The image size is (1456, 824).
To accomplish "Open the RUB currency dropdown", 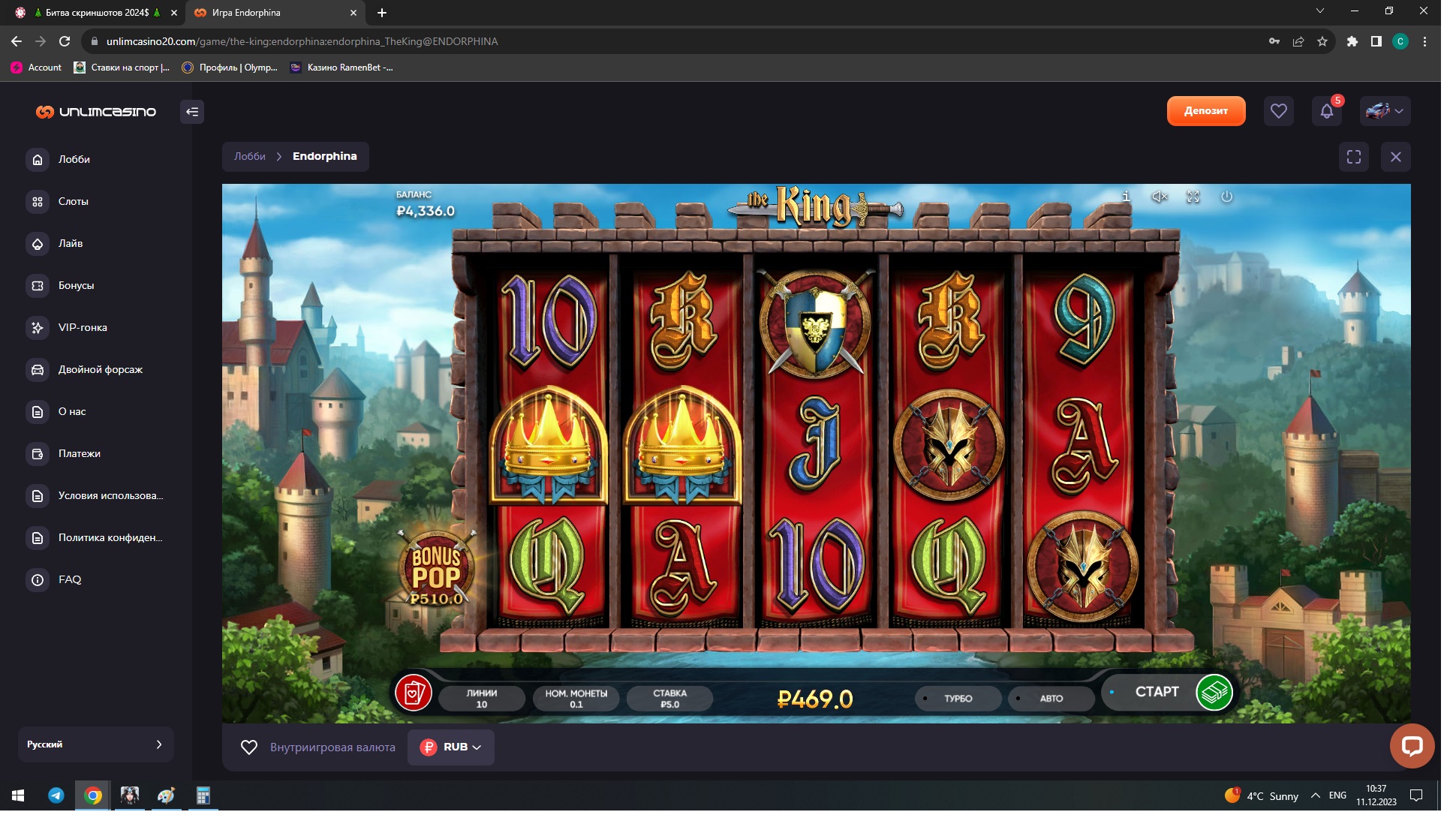I will click(x=451, y=747).
